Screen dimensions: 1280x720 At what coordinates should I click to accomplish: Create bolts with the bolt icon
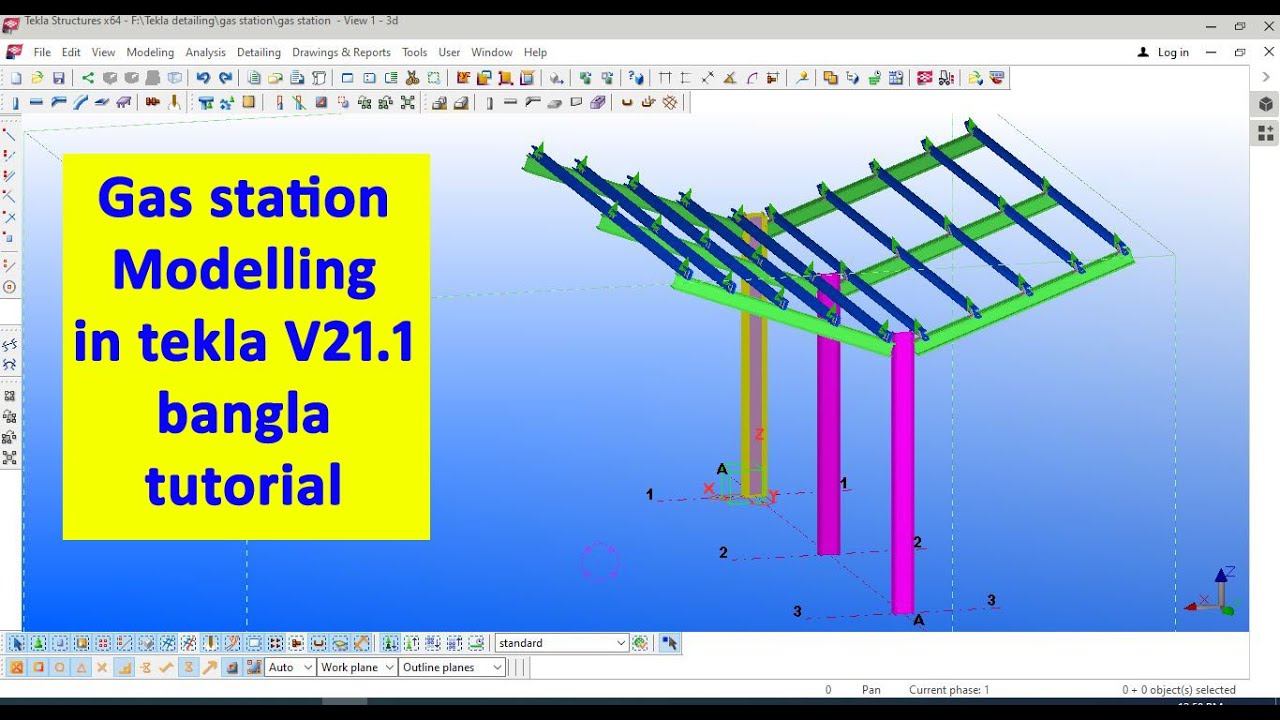pyautogui.click(x=152, y=101)
